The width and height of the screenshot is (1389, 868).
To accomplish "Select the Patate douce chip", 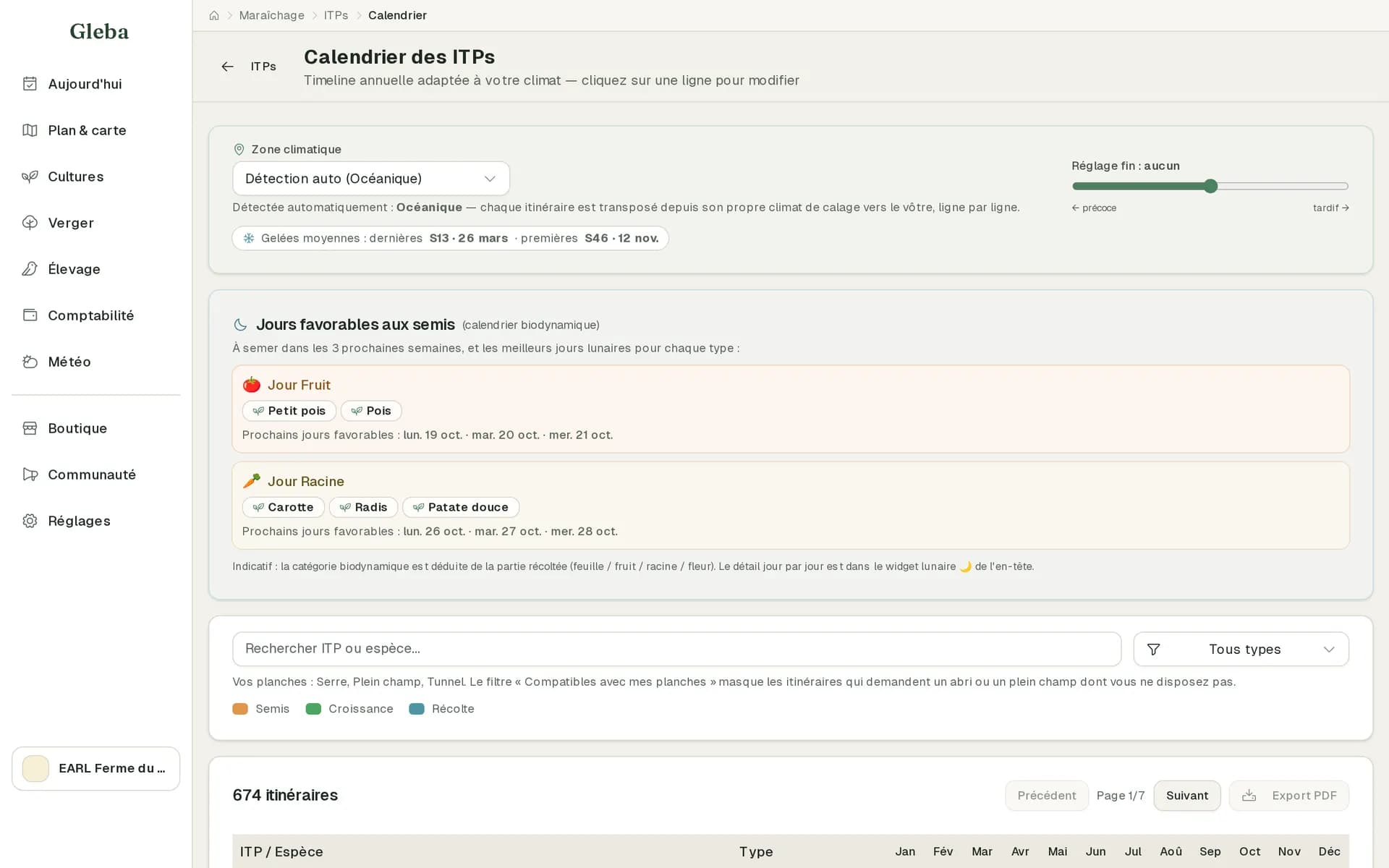I will (461, 507).
